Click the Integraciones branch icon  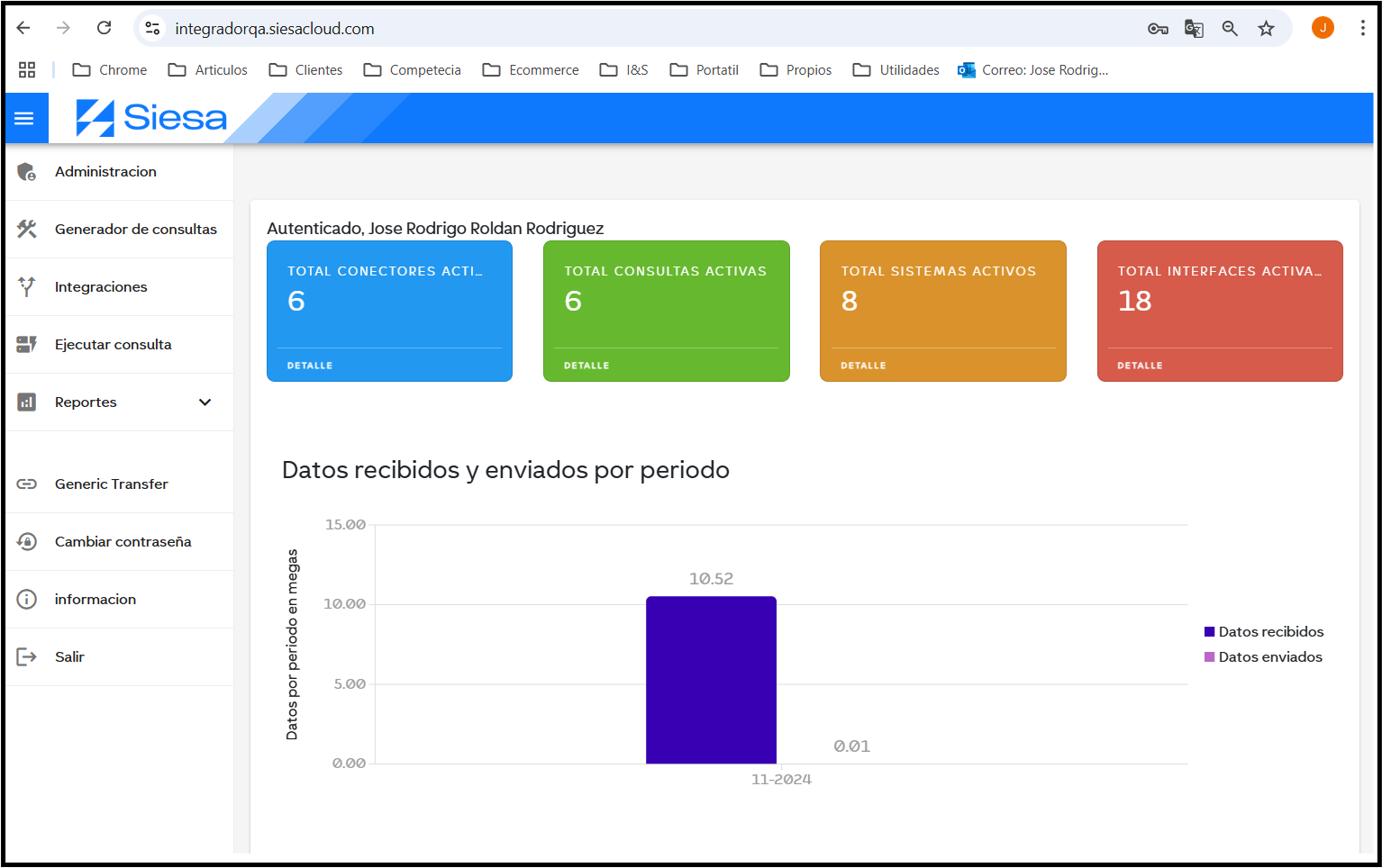tap(26, 286)
